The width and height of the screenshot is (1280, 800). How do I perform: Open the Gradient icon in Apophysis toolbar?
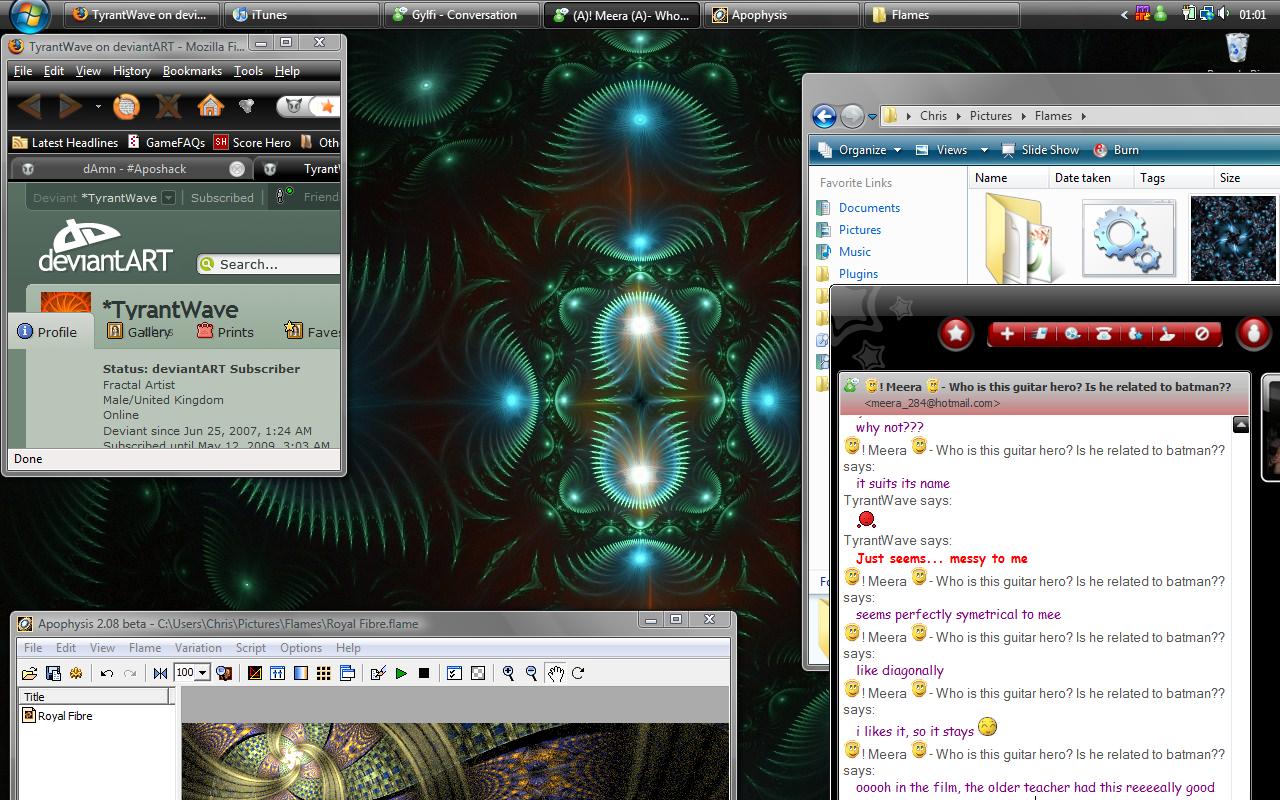tap(300, 674)
